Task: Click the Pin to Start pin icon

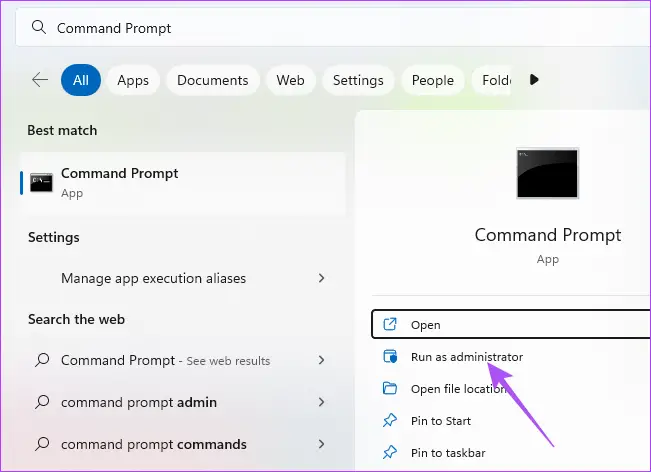Action: coord(390,421)
